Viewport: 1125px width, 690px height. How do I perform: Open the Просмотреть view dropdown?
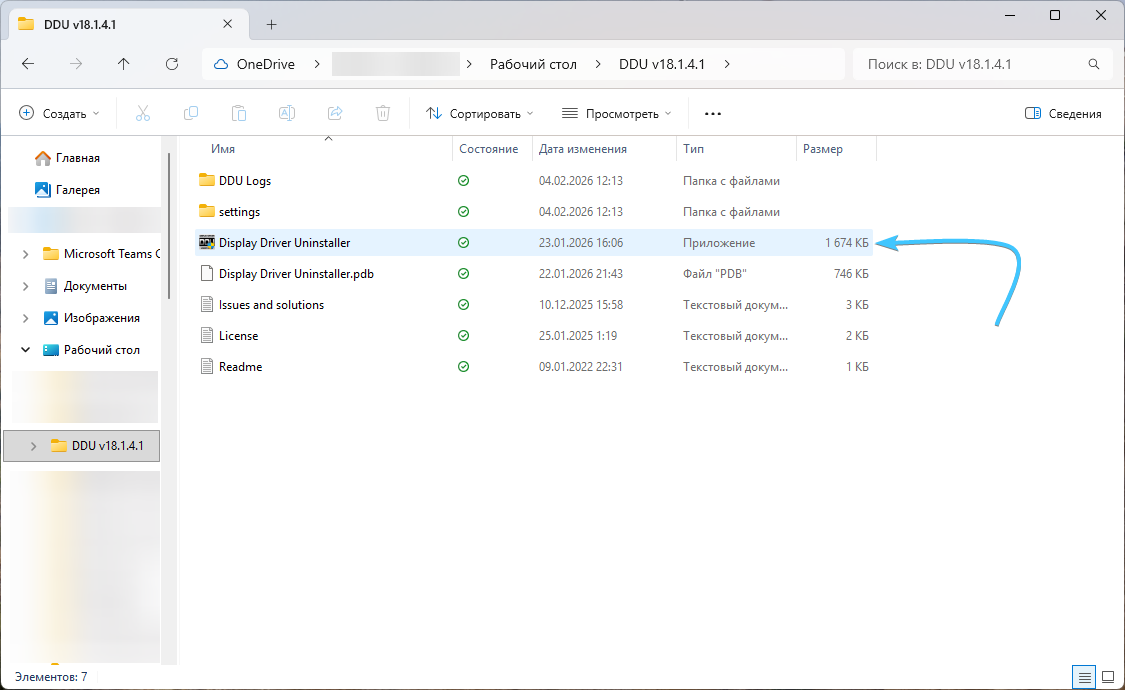click(x=616, y=114)
